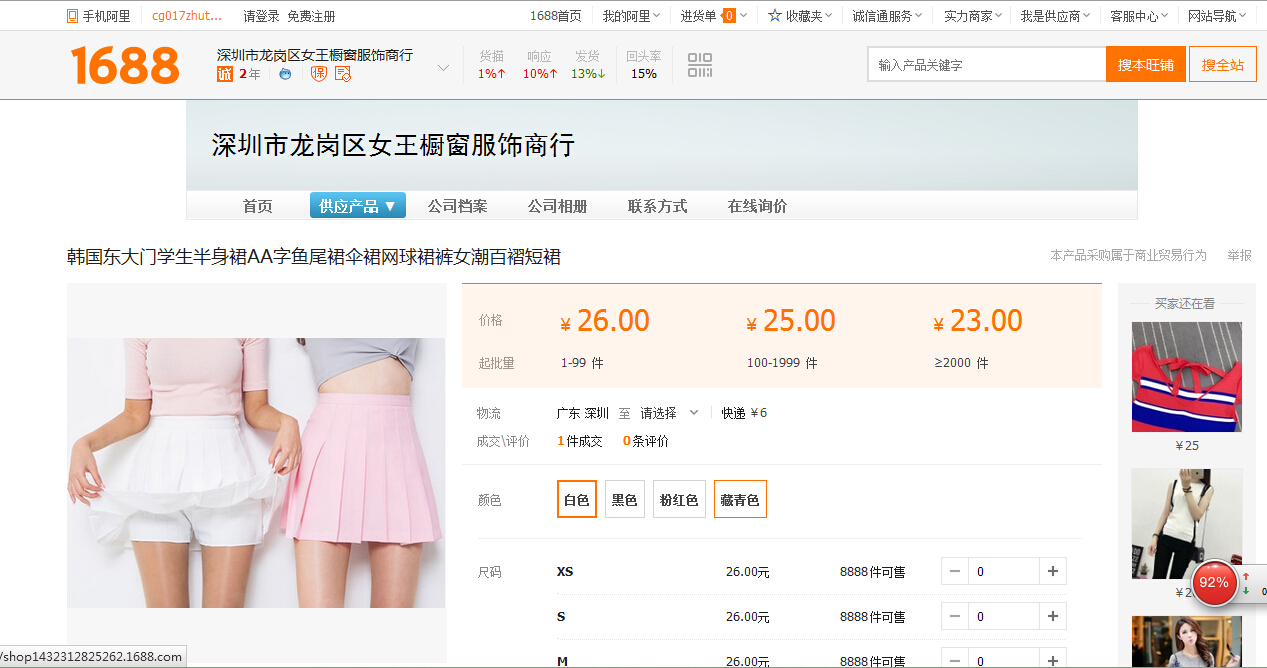Expand the 供应产品 dropdown menu
This screenshot has height=668, width=1267.
pos(357,206)
